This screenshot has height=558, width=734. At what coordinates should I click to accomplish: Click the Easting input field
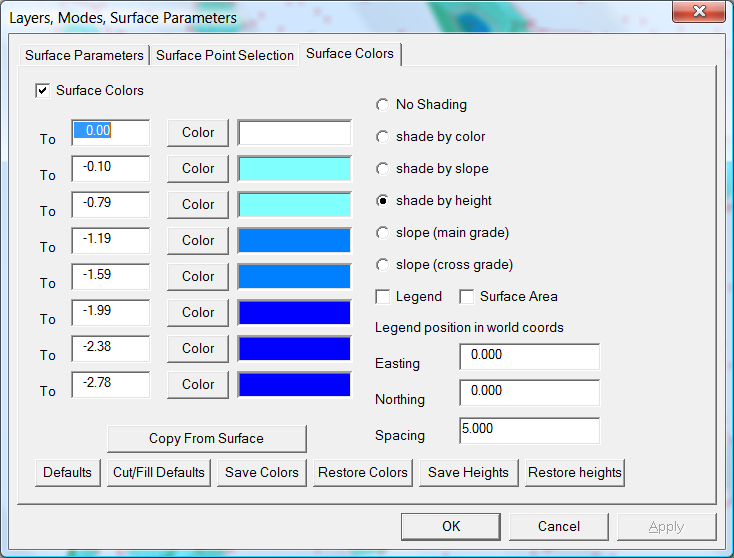[x=529, y=356]
